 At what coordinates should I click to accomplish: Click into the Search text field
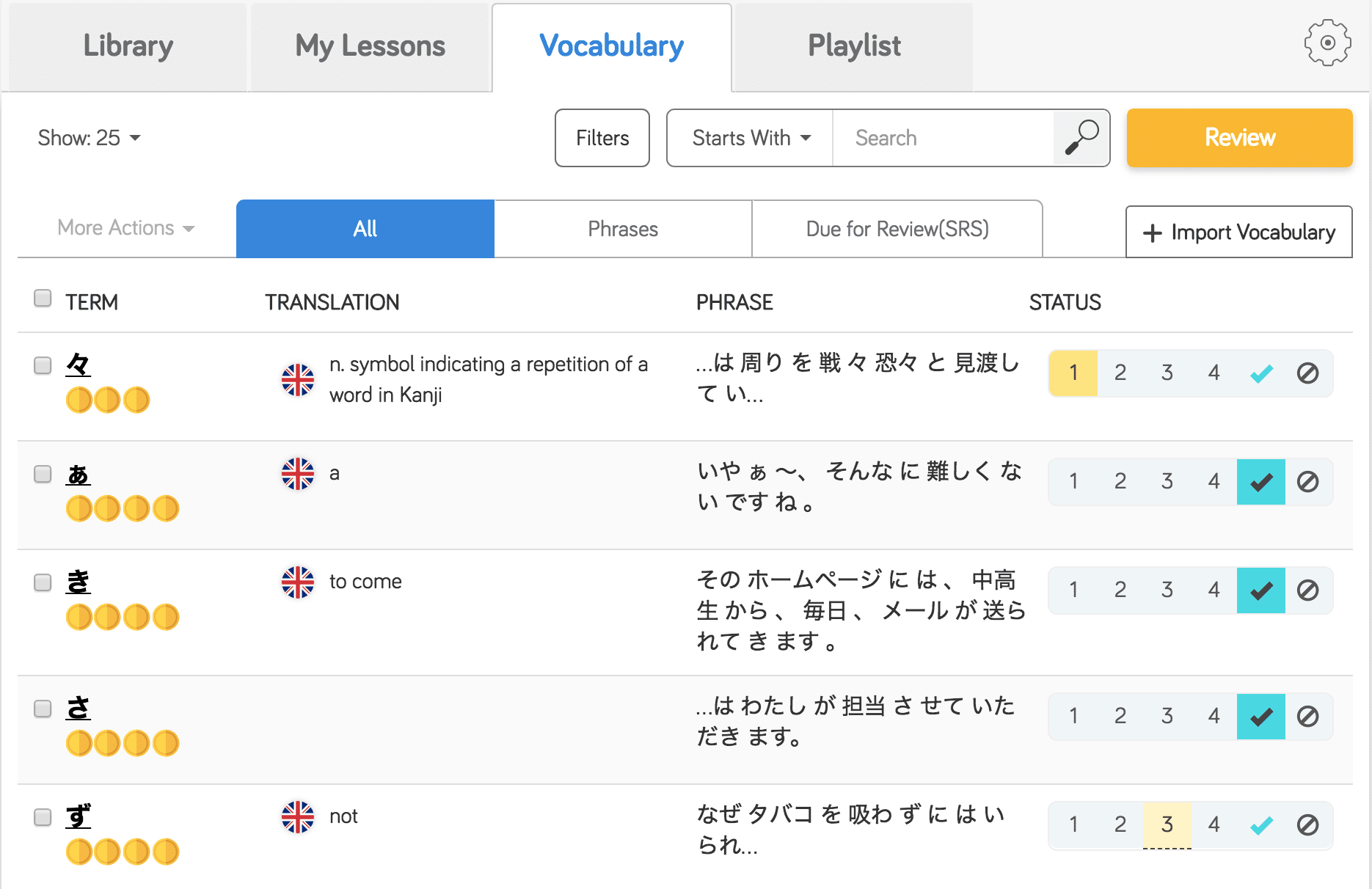(x=942, y=138)
